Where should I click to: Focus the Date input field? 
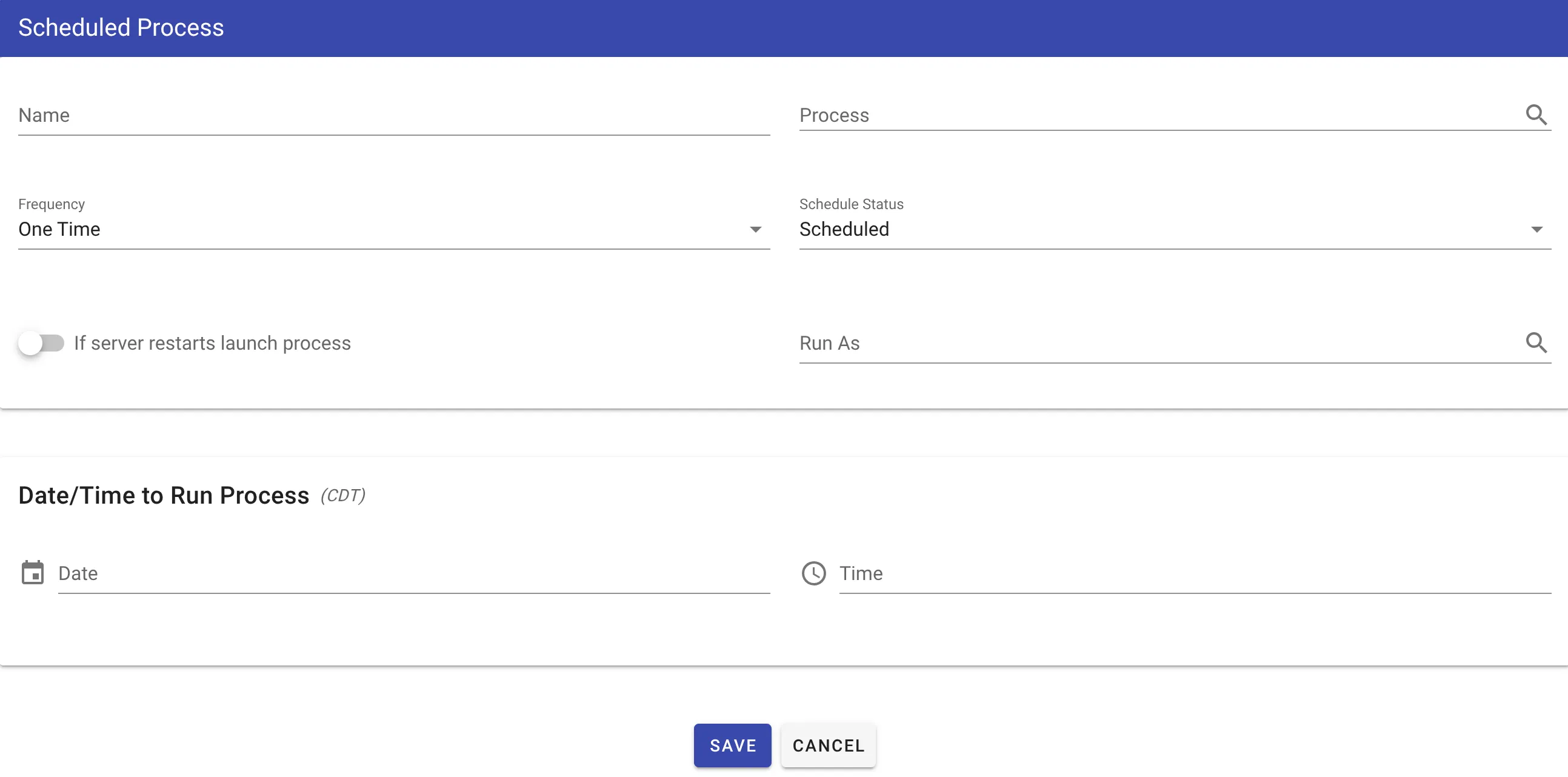(x=414, y=573)
